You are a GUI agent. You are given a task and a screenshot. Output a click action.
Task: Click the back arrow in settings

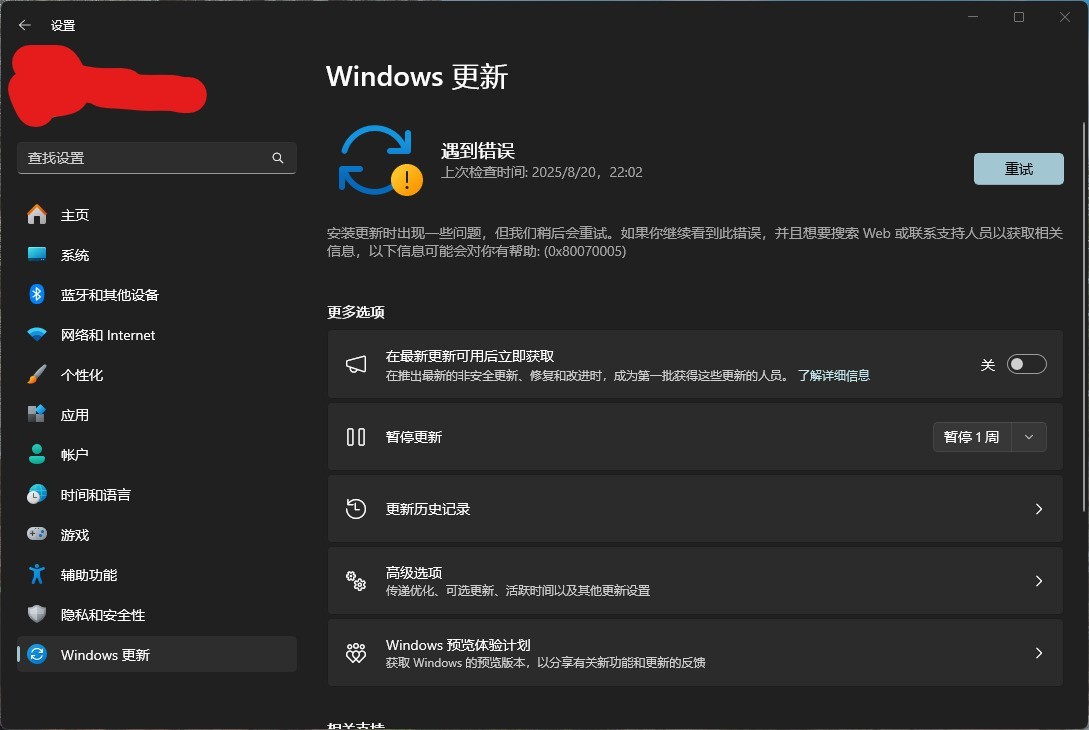click(x=24, y=25)
